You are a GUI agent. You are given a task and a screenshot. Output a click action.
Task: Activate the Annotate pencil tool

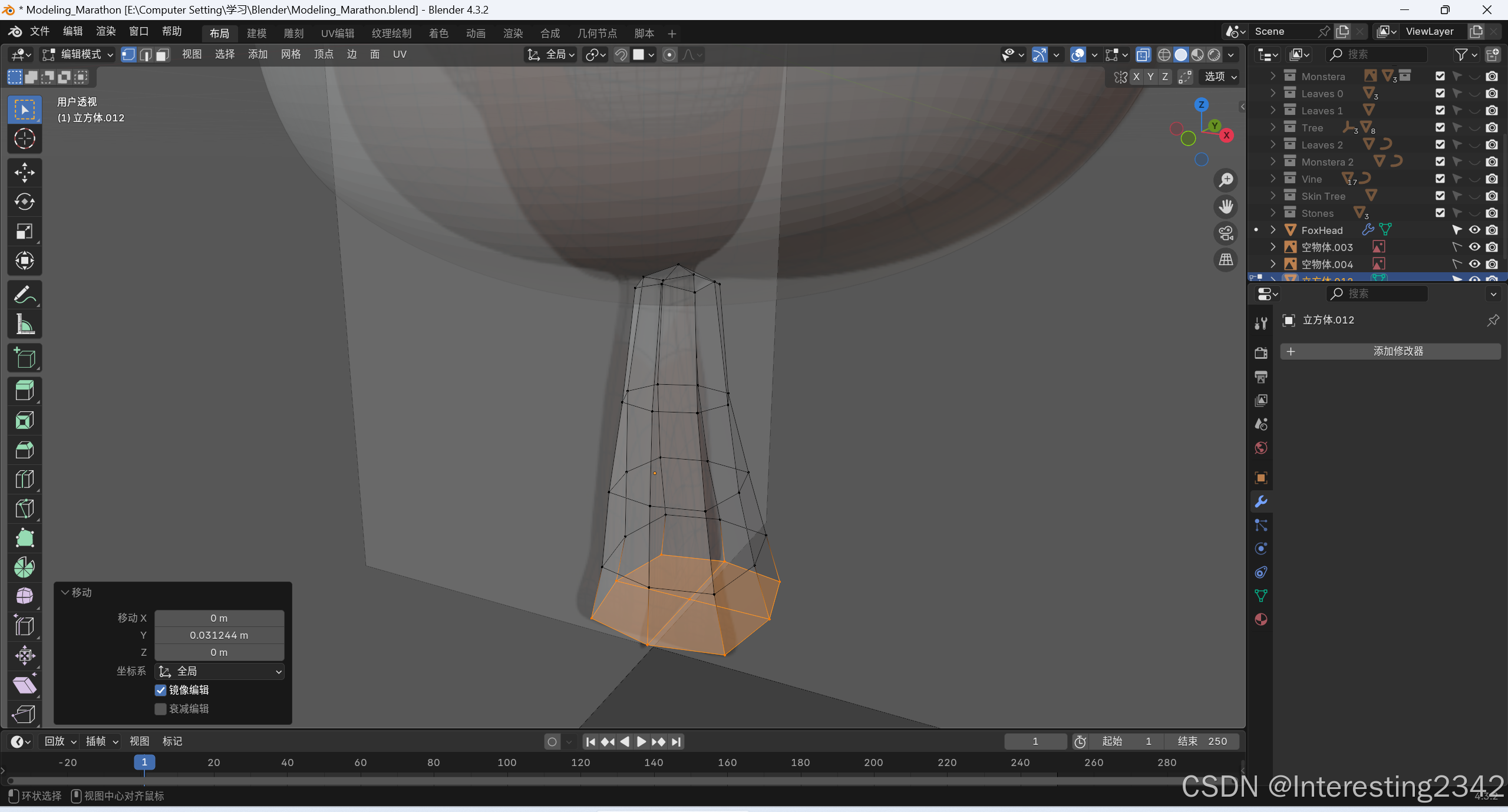click(24, 294)
